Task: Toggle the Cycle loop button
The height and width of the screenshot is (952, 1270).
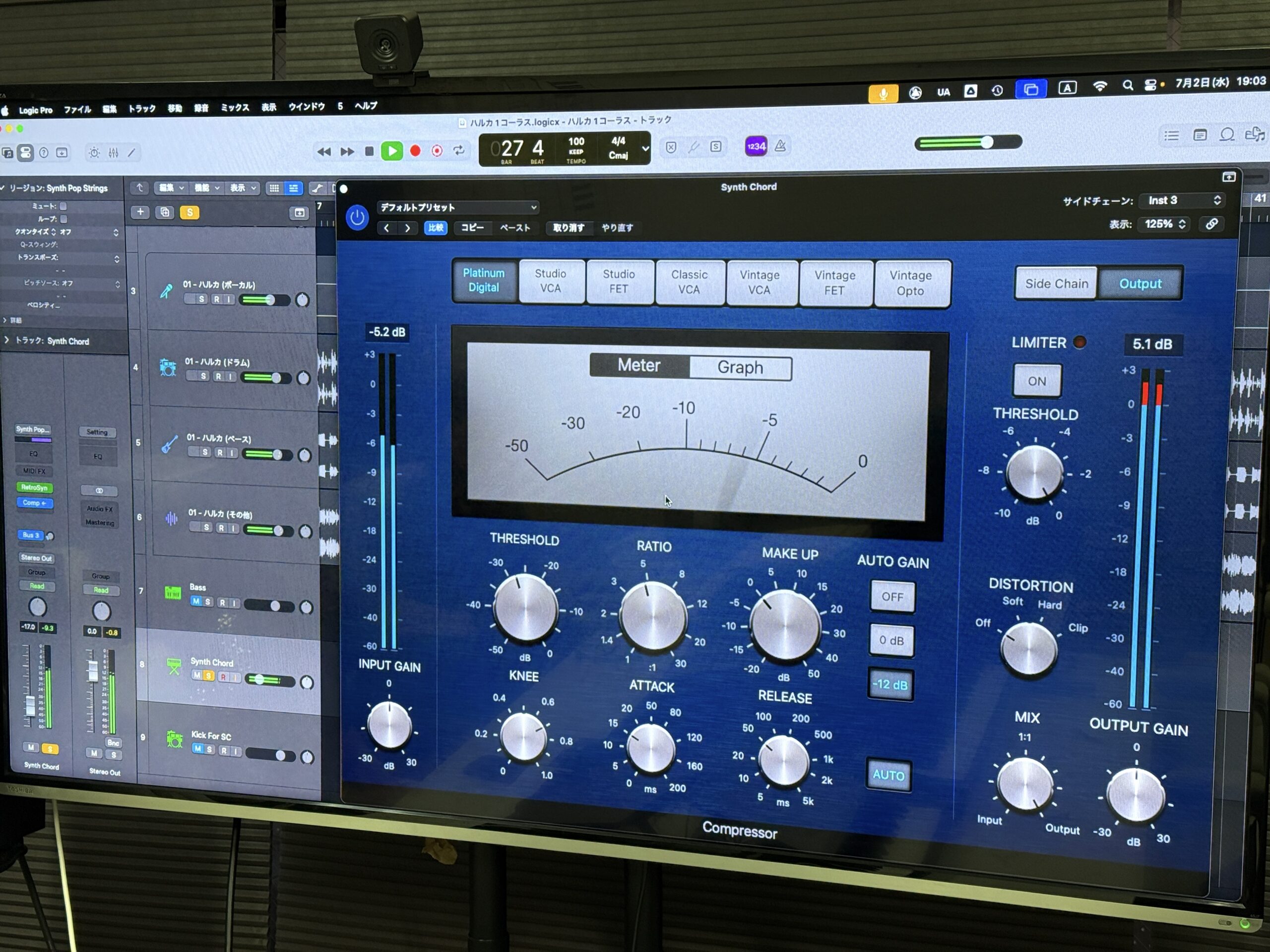Action: point(459,150)
